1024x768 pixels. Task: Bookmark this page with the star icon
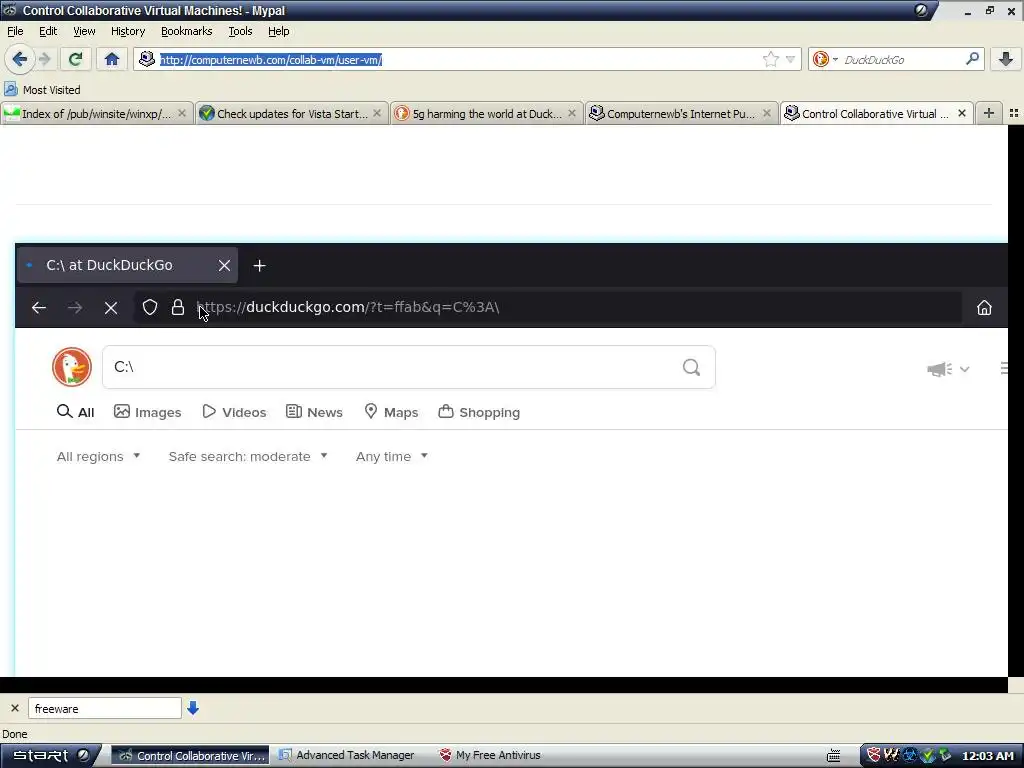tap(771, 59)
